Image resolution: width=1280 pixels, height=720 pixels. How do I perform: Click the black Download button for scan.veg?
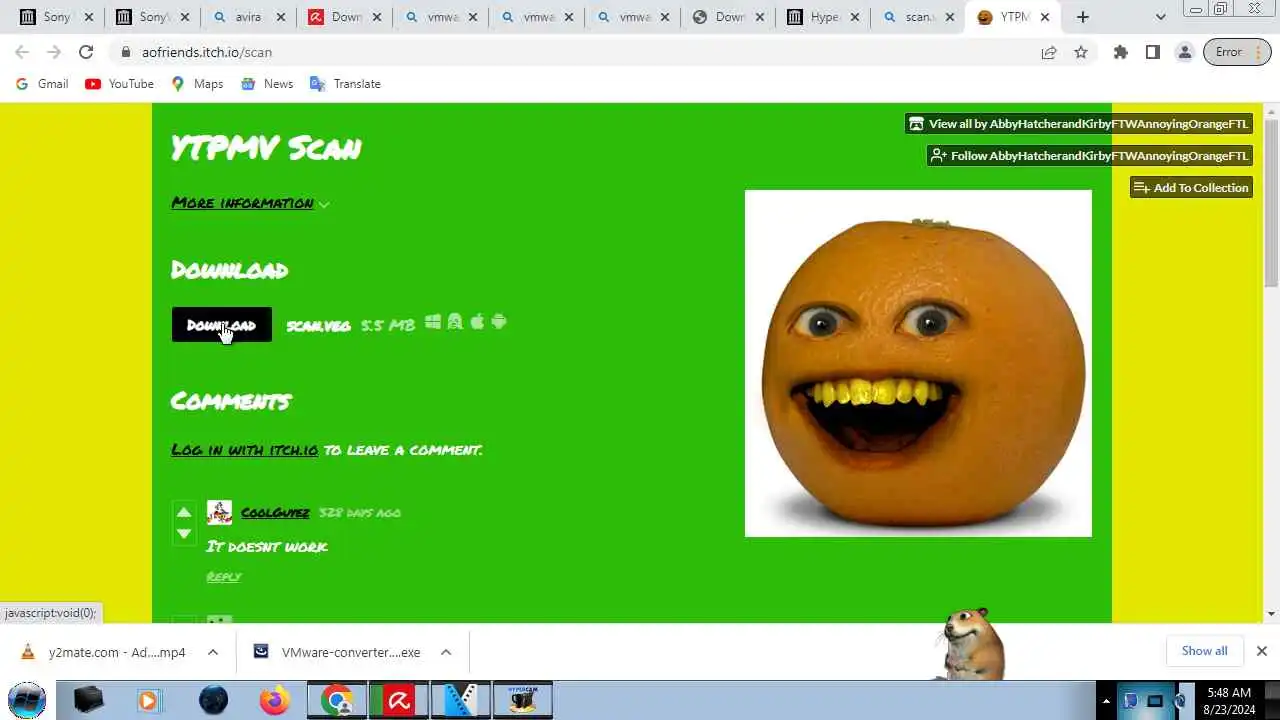[x=221, y=325]
